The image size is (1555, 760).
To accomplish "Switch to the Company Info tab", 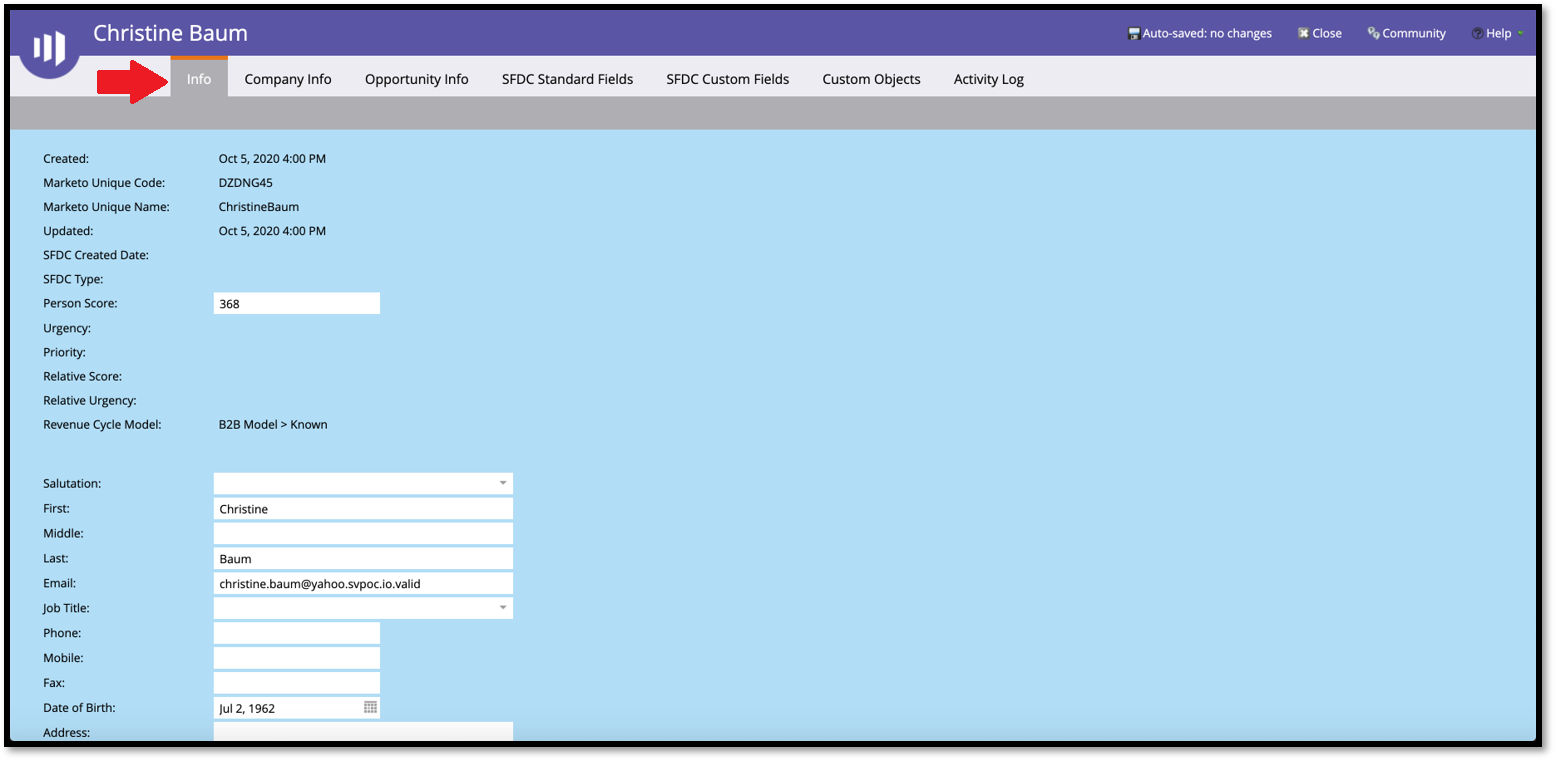I will pyautogui.click(x=288, y=79).
